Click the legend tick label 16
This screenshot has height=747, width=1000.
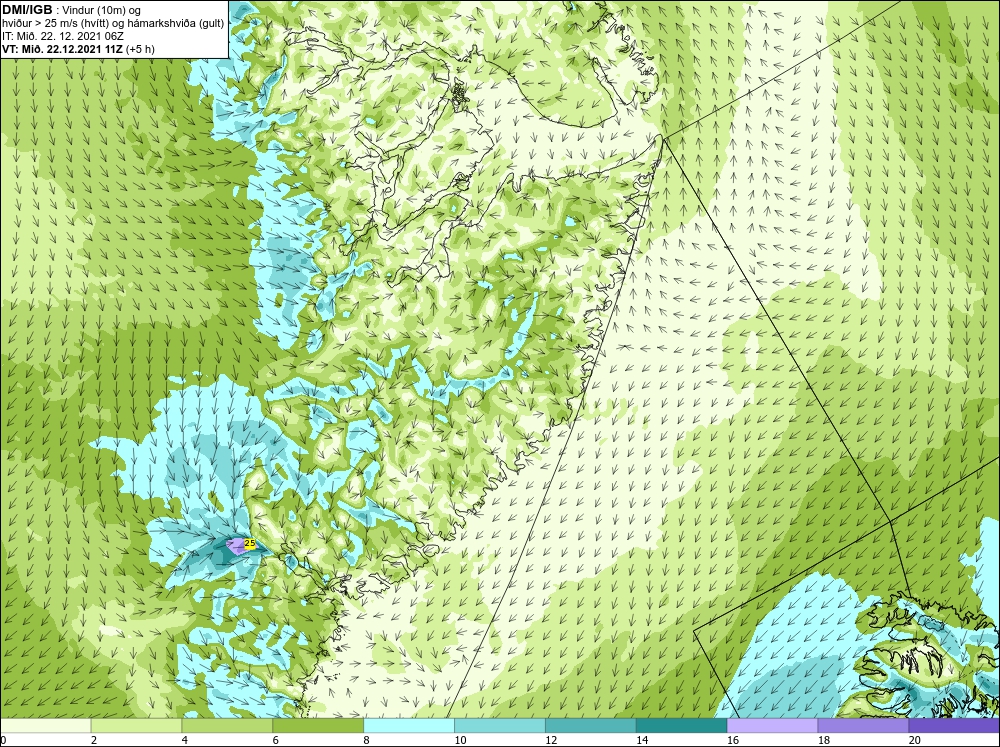tap(733, 740)
